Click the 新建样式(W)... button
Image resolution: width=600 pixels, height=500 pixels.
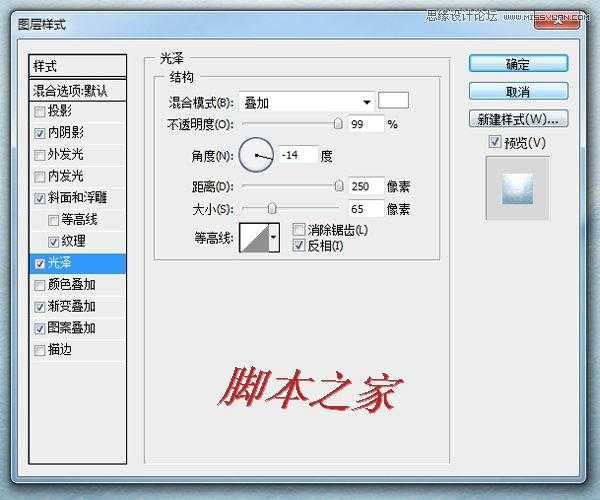pyautogui.click(x=518, y=119)
